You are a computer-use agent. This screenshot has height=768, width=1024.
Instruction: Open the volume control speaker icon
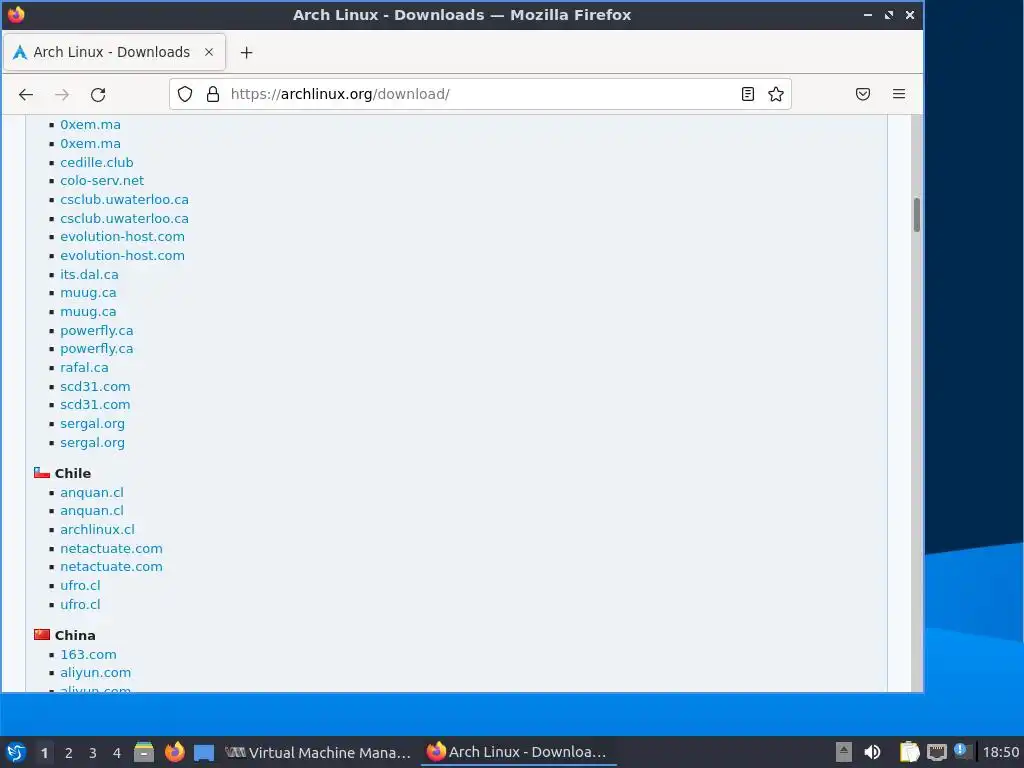pyautogui.click(x=872, y=752)
